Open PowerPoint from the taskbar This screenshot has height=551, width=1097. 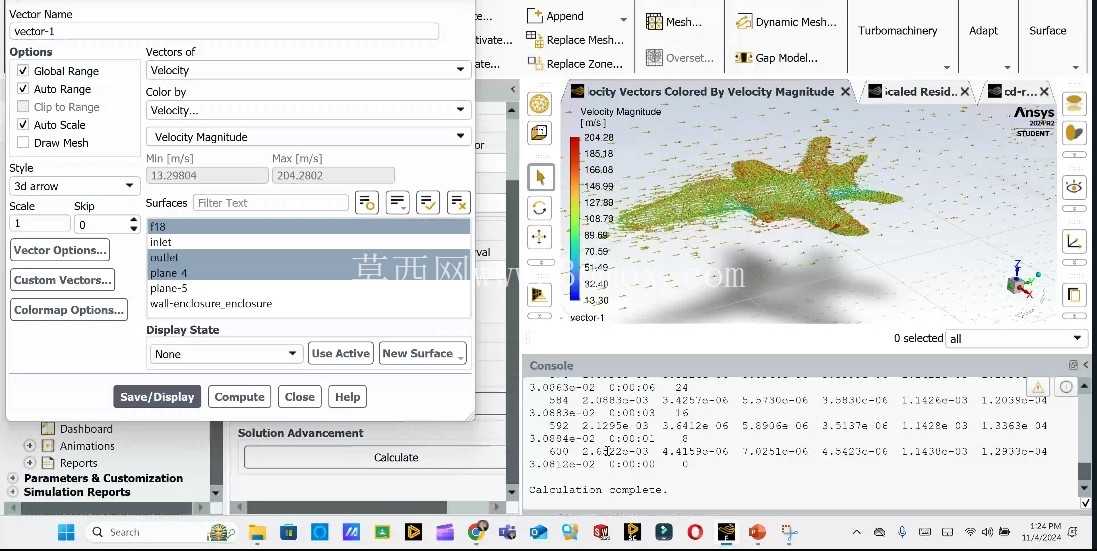[757, 532]
